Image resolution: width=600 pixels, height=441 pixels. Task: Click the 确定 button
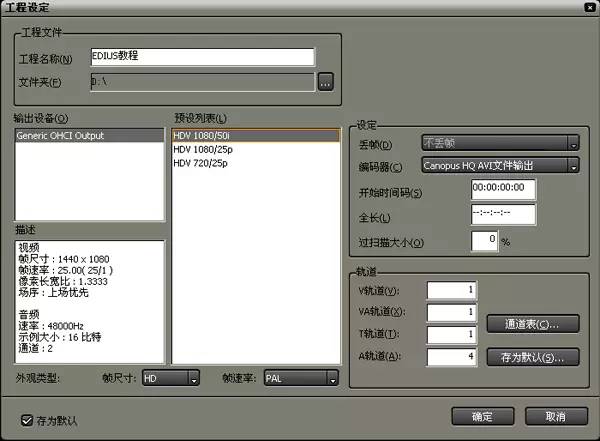coord(481,416)
